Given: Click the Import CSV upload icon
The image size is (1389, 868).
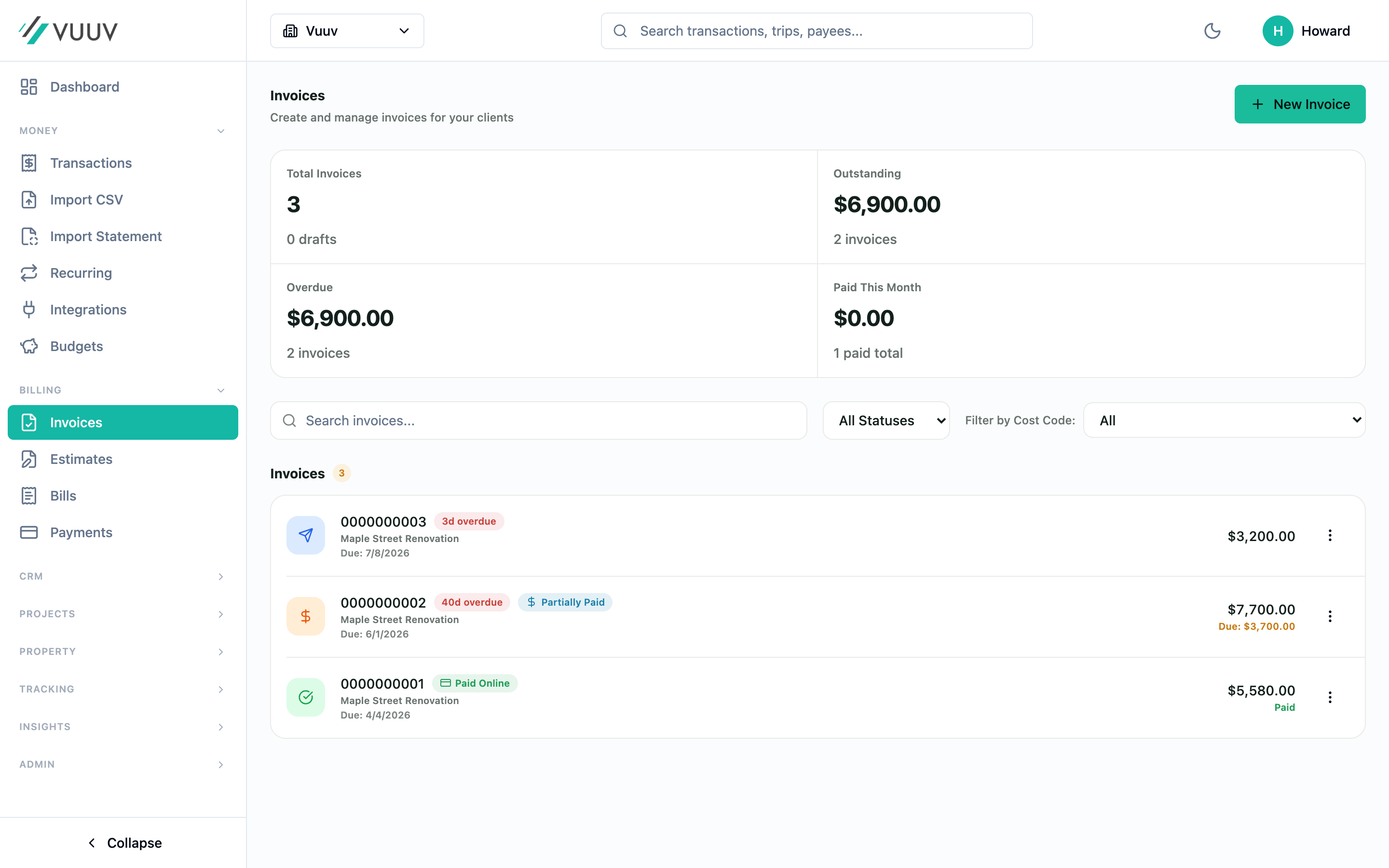Looking at the screenshot, I should click(29, 200).
